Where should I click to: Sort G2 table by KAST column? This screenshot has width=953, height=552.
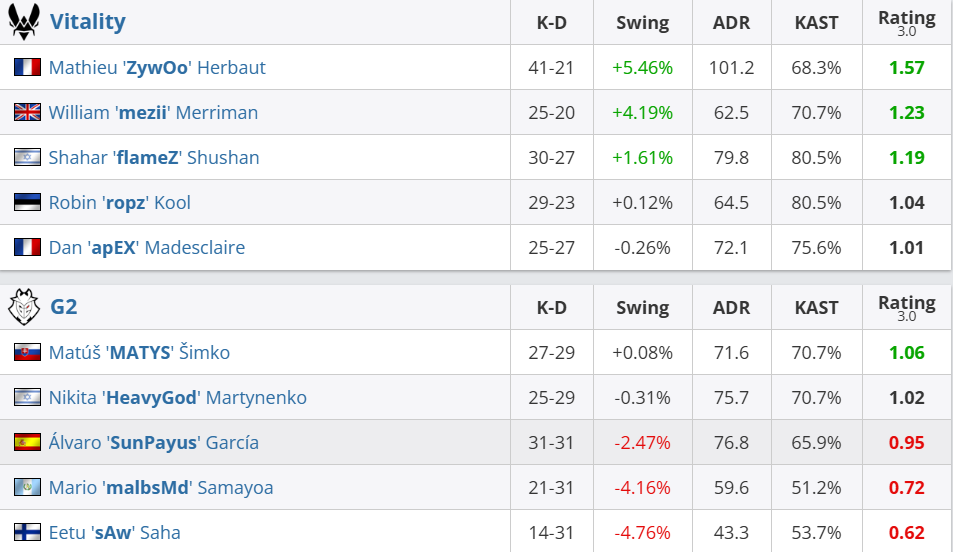click(x=816, y=307)
